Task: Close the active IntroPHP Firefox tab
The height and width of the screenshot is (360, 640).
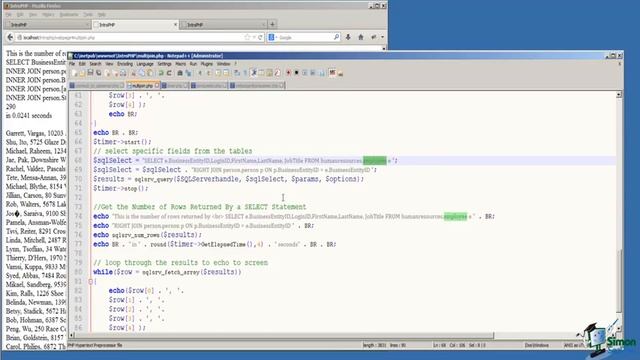Action: 176,25
